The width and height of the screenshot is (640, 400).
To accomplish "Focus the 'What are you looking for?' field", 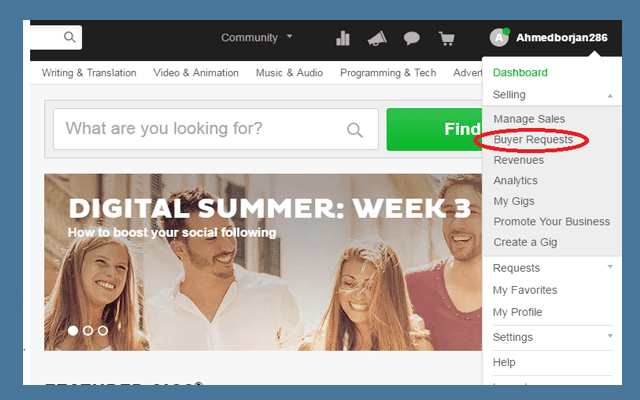I will tap(216, 129).
